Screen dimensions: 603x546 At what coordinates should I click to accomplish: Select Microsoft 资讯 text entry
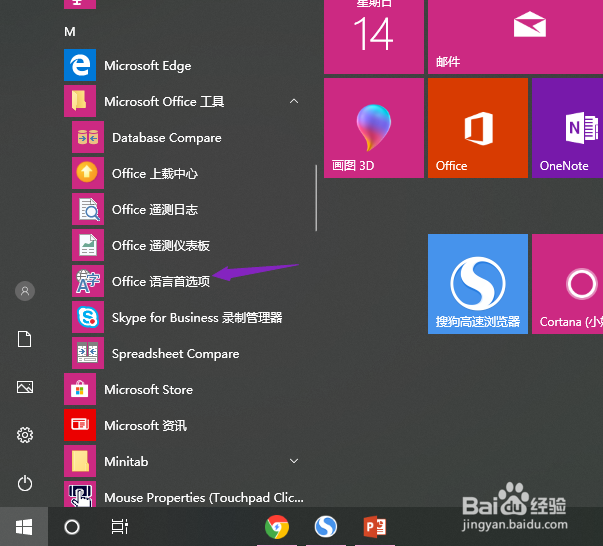(x=145, y=426)
